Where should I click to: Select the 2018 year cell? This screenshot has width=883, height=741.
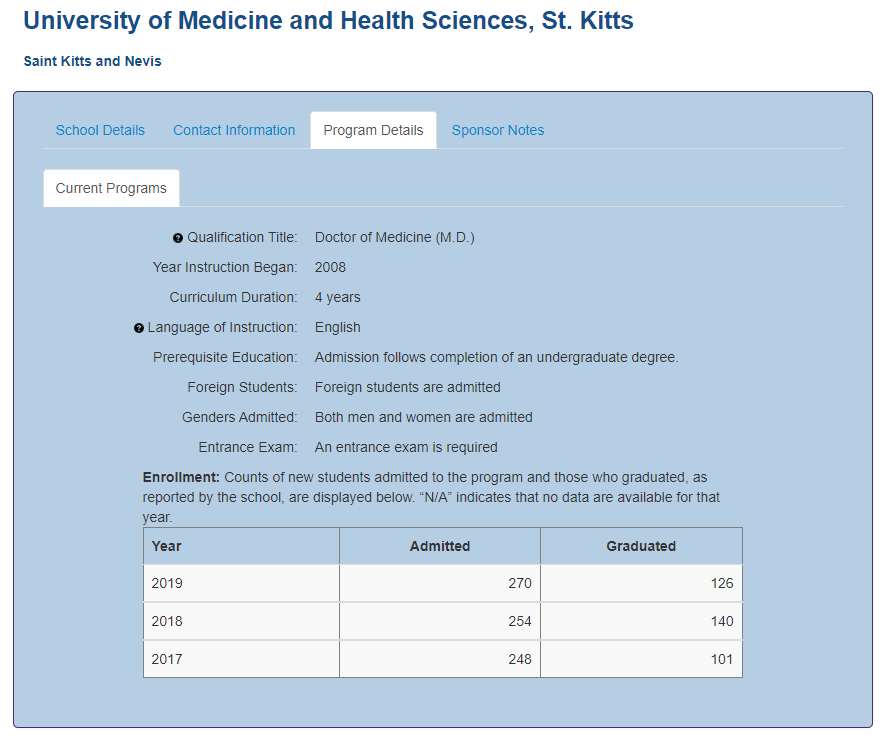point(167,621)
